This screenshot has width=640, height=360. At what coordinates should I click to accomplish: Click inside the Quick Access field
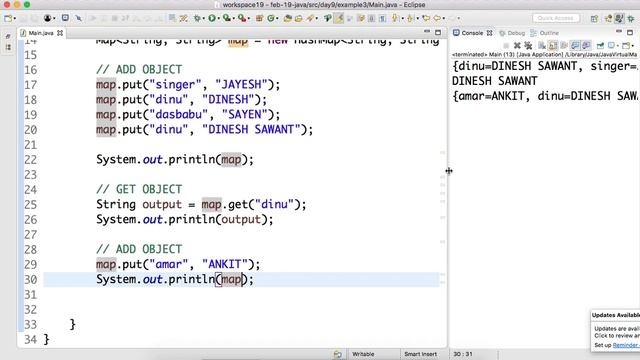(x=556, y=18)
